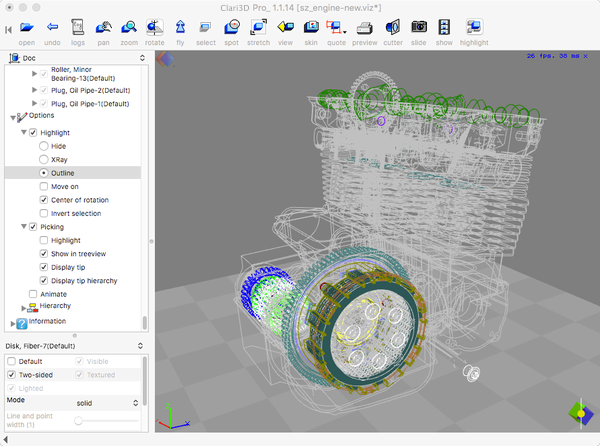Click Plug, Oil Pipe-2(Default) tree row
Image resolution: width=600 pixels, height=446 pixels.
(x=91, y=90)
